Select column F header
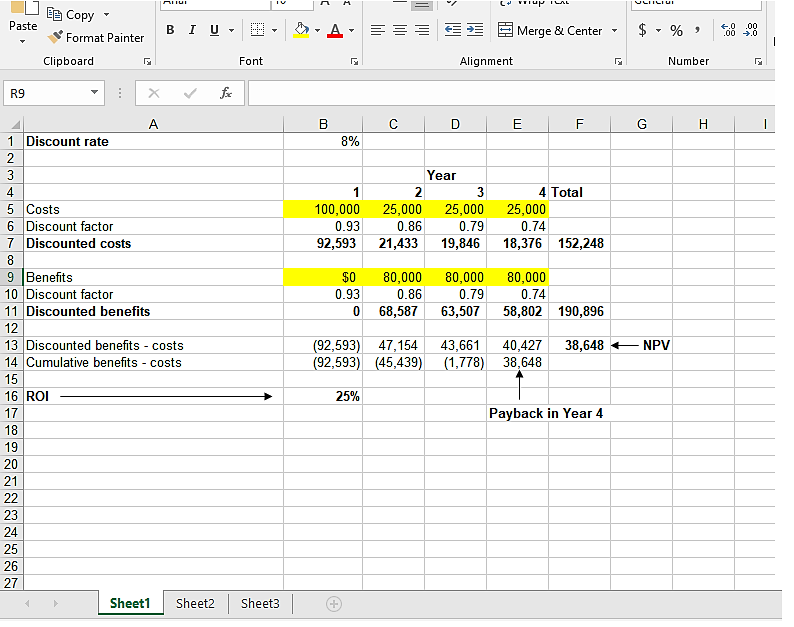Viewport: 794px width, 627px height. (579, 124)
